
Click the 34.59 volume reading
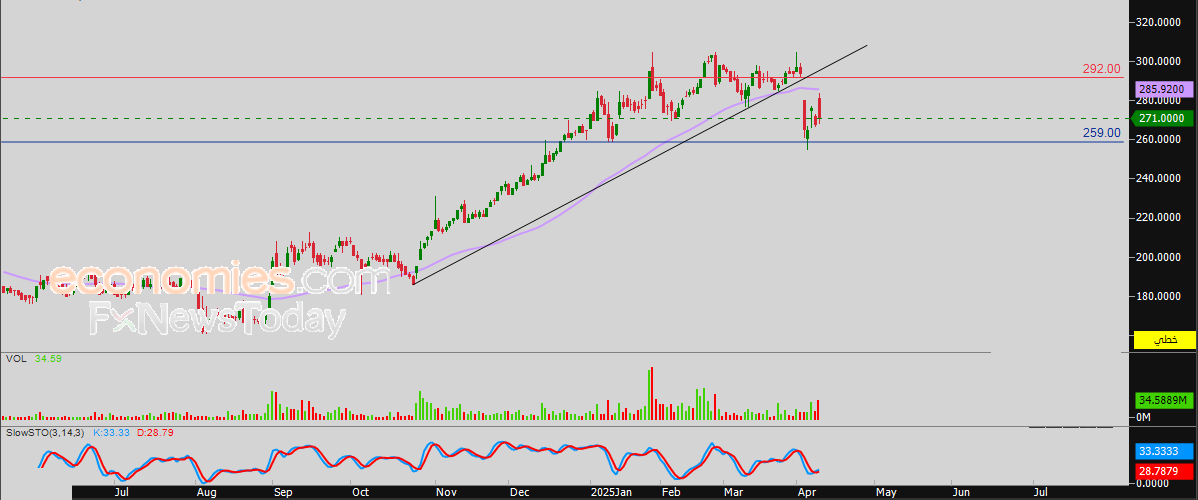(48, 359)
